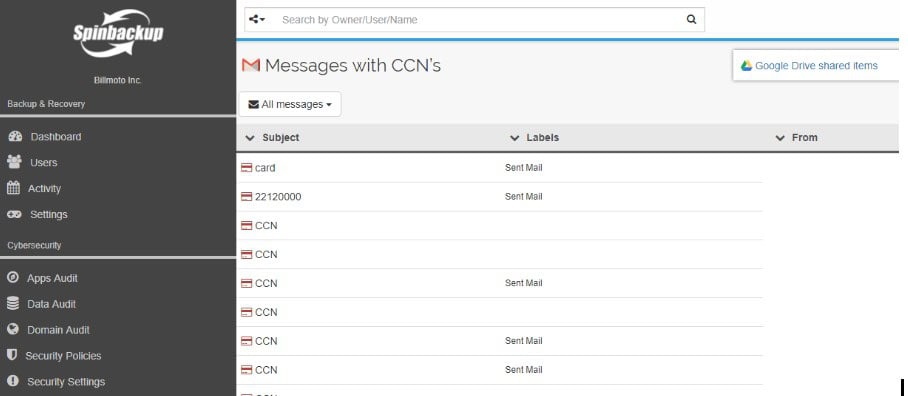
Task: Open Data Audit in the sidebar
Action: point(52,304)
